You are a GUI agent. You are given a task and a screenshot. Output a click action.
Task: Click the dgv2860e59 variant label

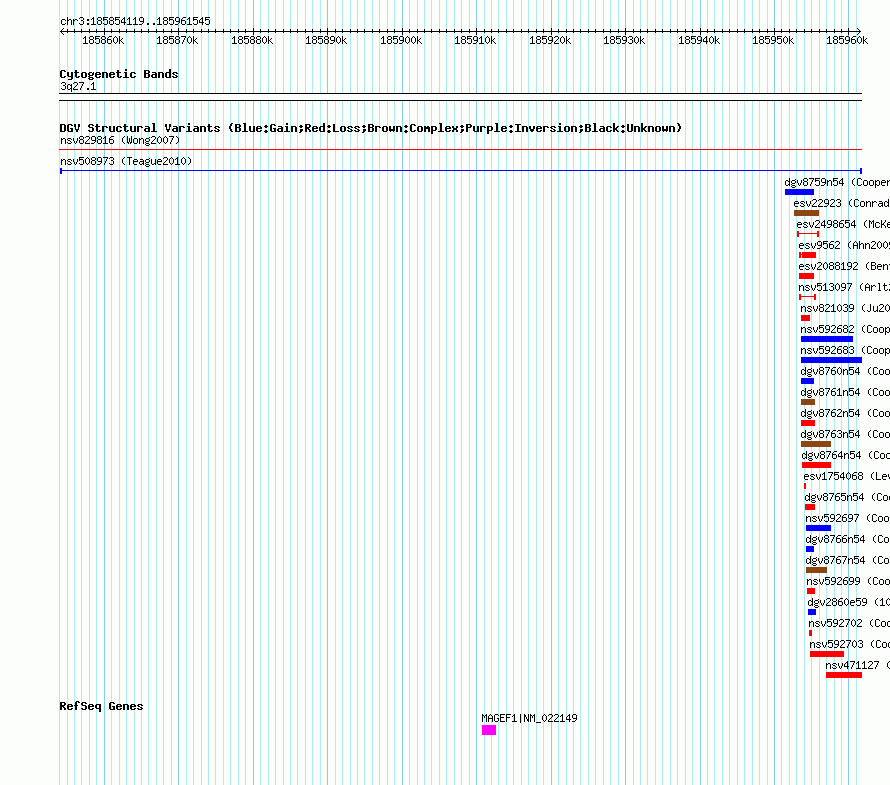click(x=849, y=602)
